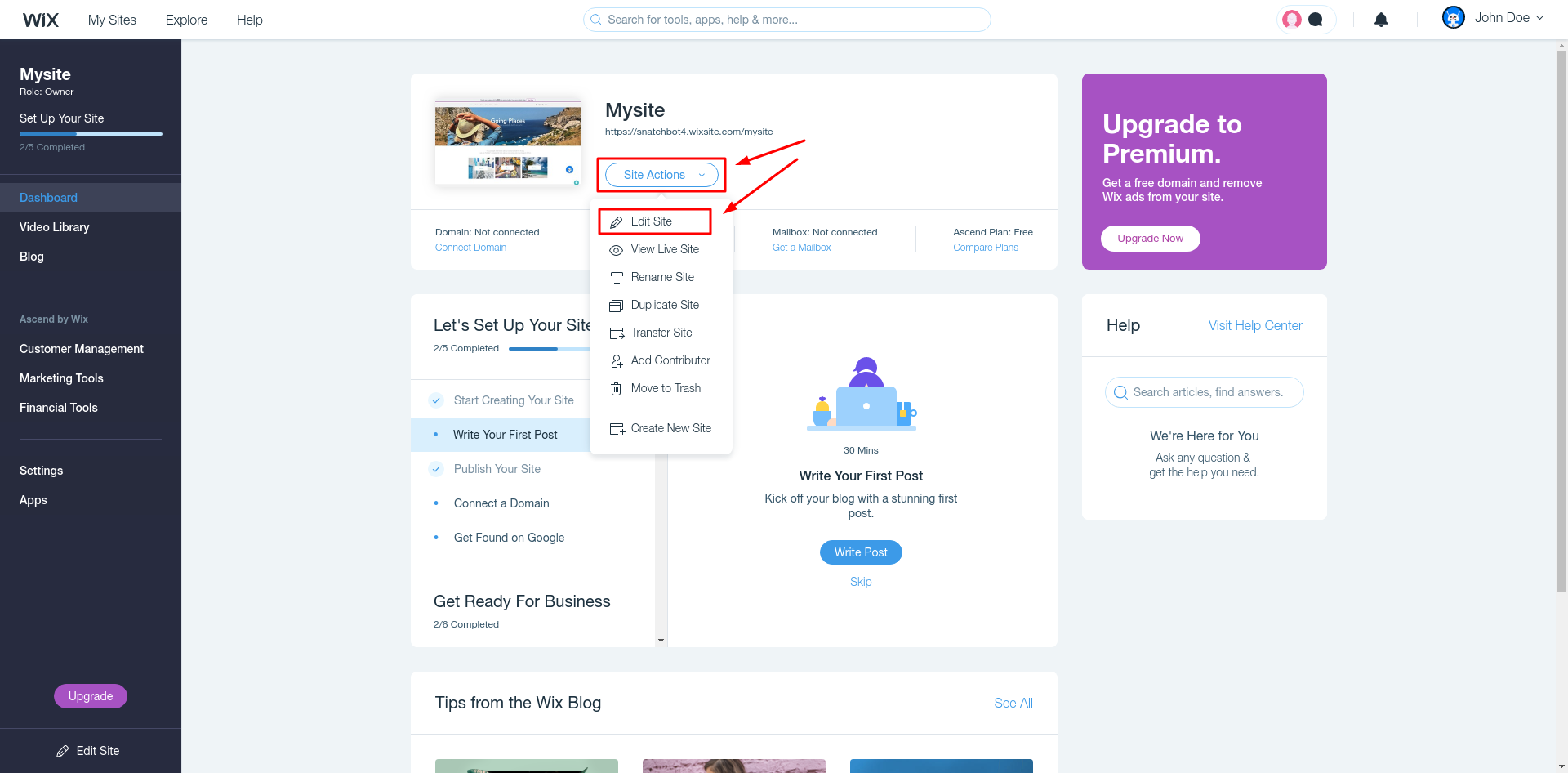Screen dimensions: 1568x773
Task: Click the transfer icon next to Transfer Site
Action: [617, 333]
